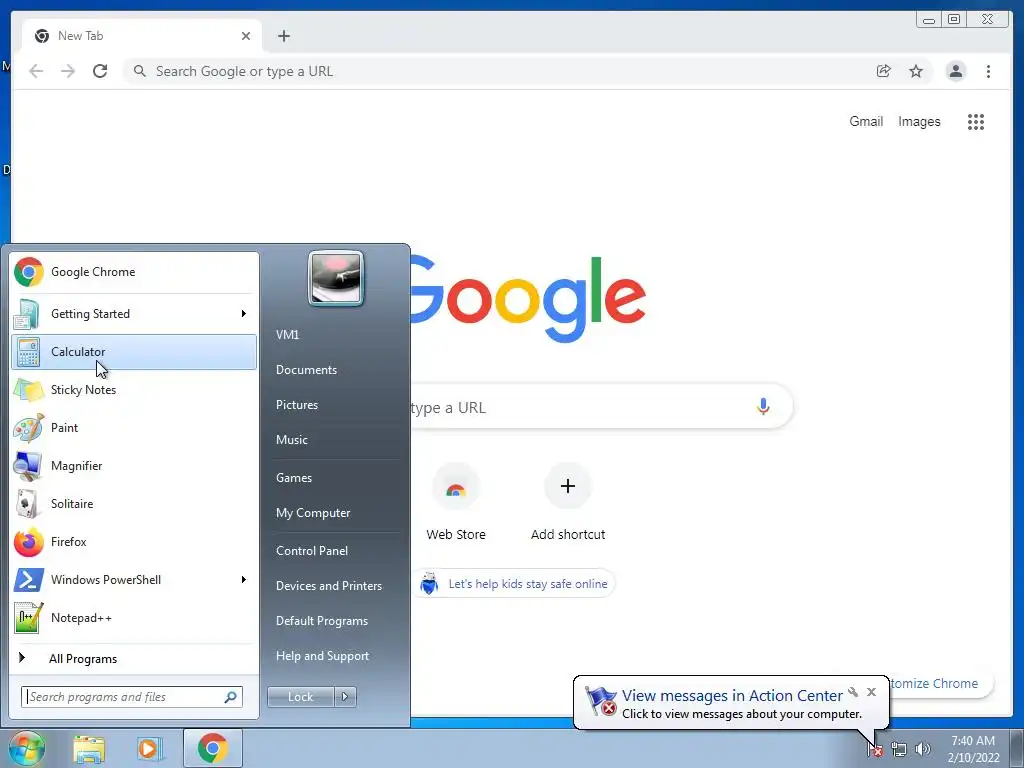The height and width of the screenshot is (768, 1024).
Task: Open Documents from Start menu
Action: (x=306, y=370)
